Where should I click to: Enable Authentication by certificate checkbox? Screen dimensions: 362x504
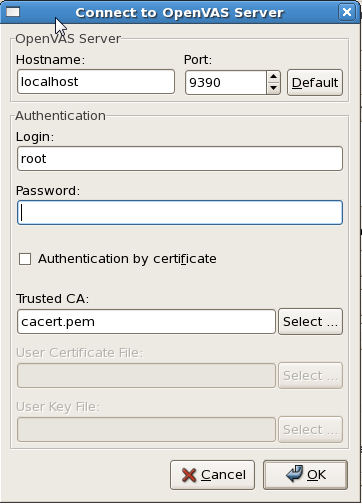25,259
